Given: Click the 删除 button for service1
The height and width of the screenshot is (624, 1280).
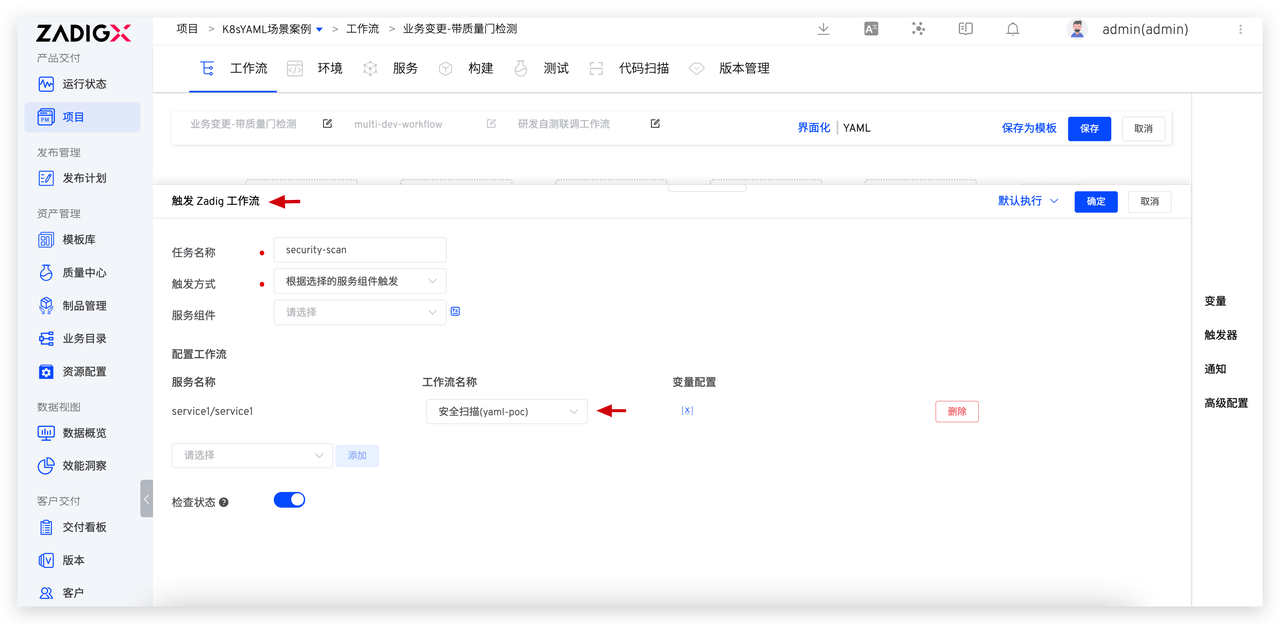Looking at the screenshot, I should click(x=956, y=410).
